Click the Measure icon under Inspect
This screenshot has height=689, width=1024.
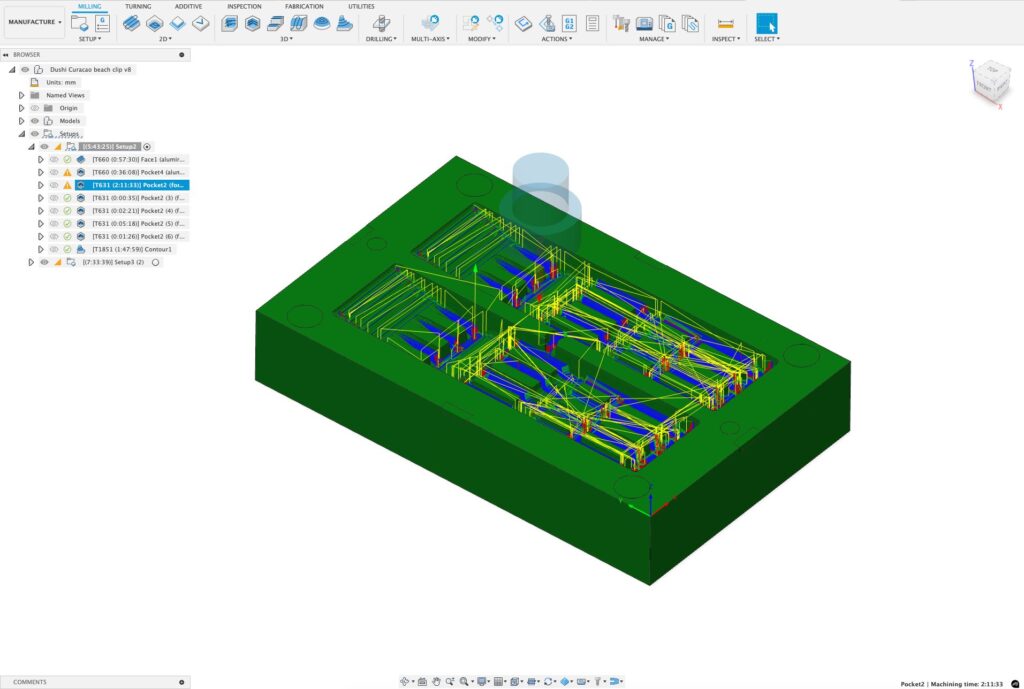725,23
